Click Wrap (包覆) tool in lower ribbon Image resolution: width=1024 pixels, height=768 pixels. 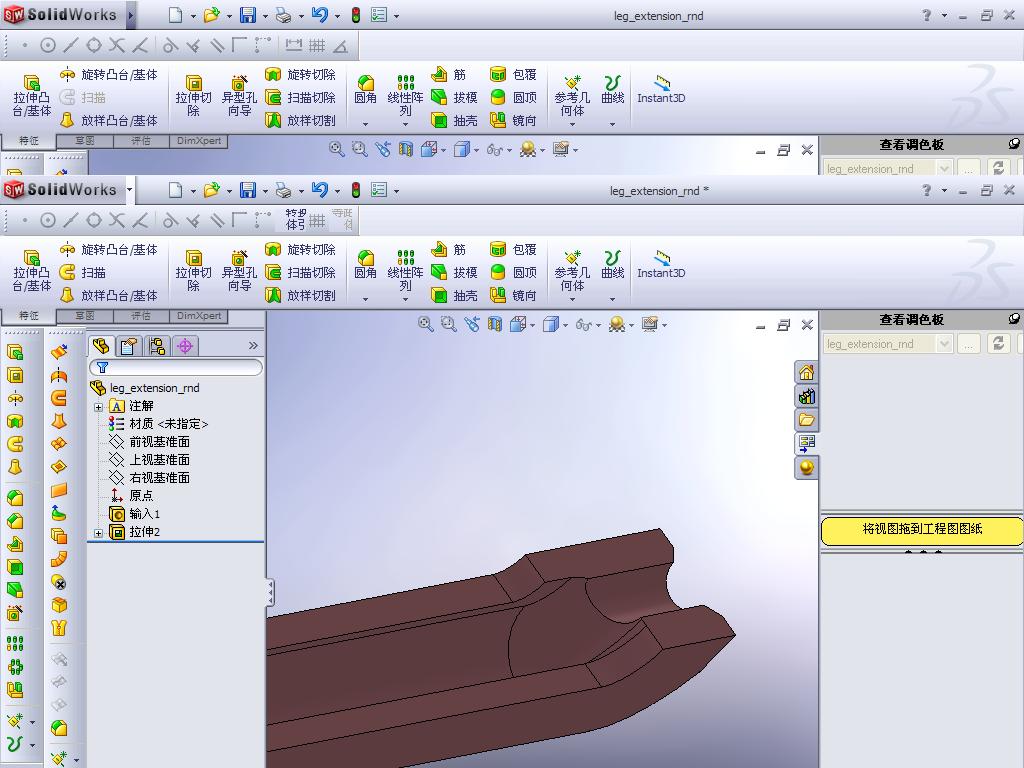click(x=513, y=249)
